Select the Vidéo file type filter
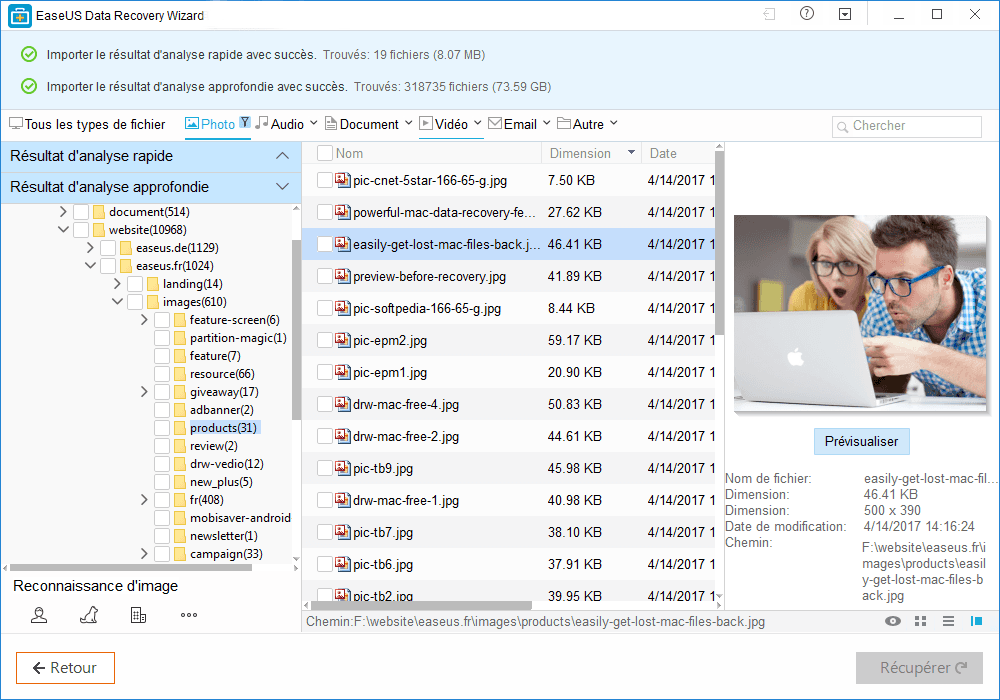1000x700 pixels. click(x=443, y=124)
